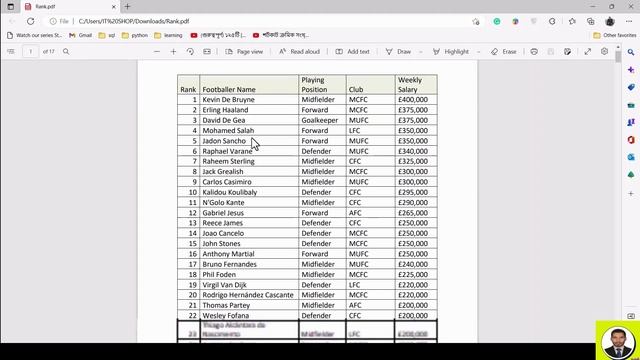Add a new sidebar app with plus
Screen dimensions: 640x360
click(631, 193)
